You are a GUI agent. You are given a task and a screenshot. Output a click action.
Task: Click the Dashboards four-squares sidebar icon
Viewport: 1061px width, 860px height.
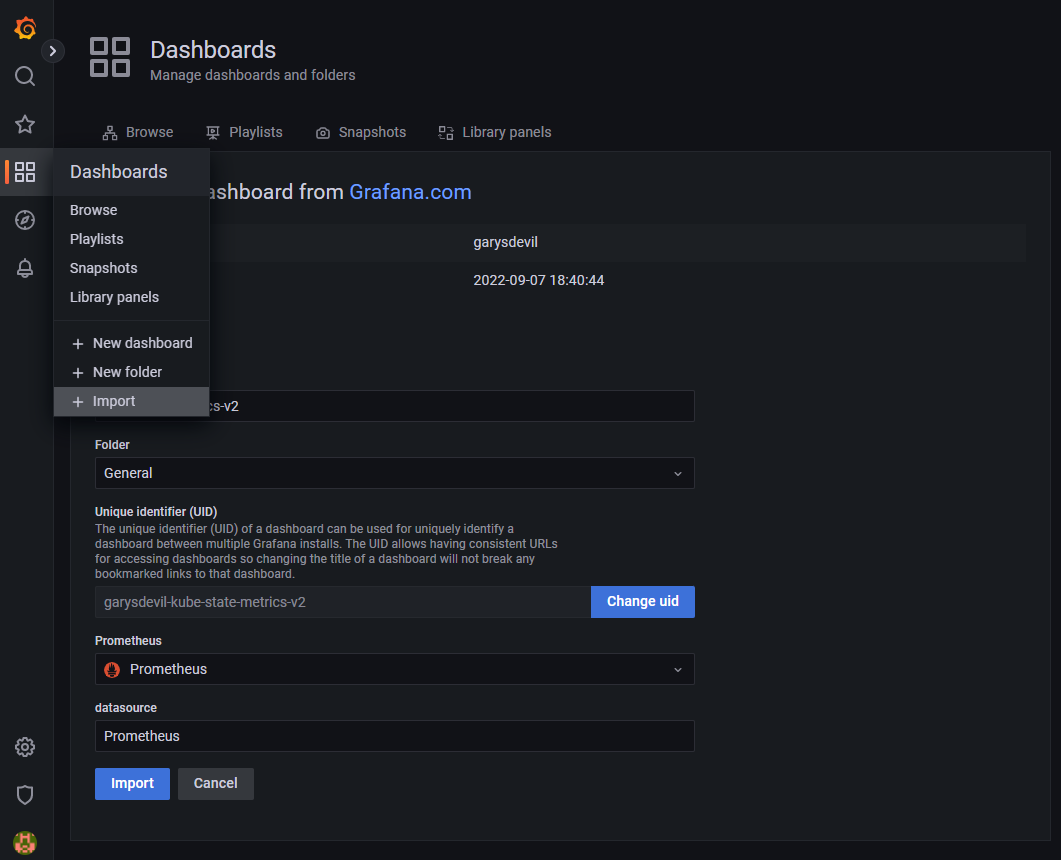pos(25,172)
